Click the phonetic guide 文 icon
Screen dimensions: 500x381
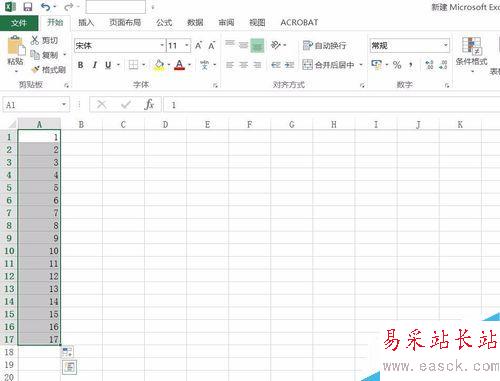click(205, 65)
